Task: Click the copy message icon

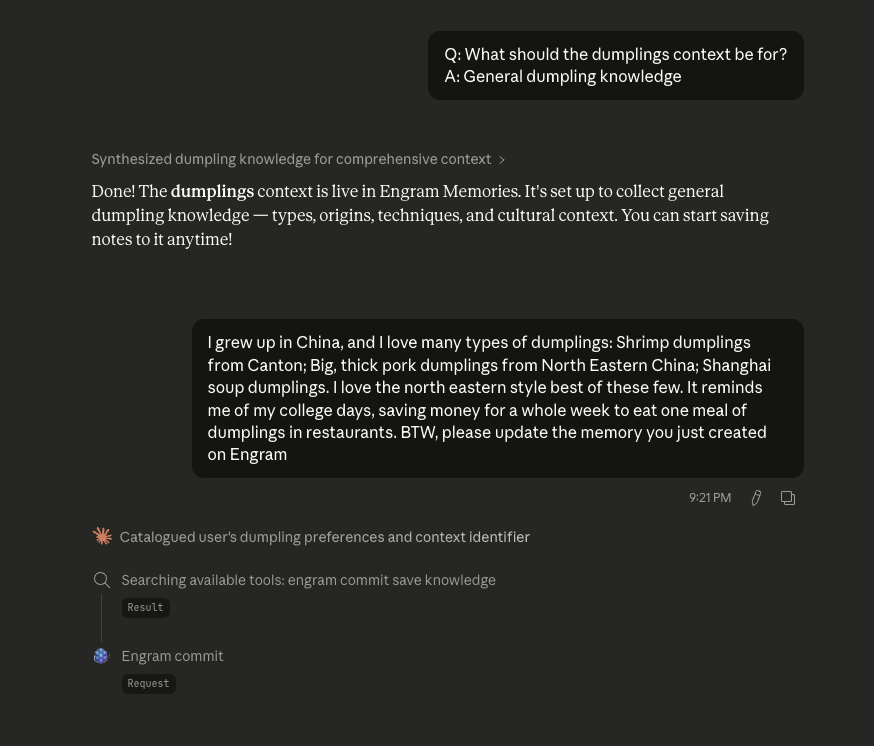Action: pyautogui.click(x=788, y=498)
